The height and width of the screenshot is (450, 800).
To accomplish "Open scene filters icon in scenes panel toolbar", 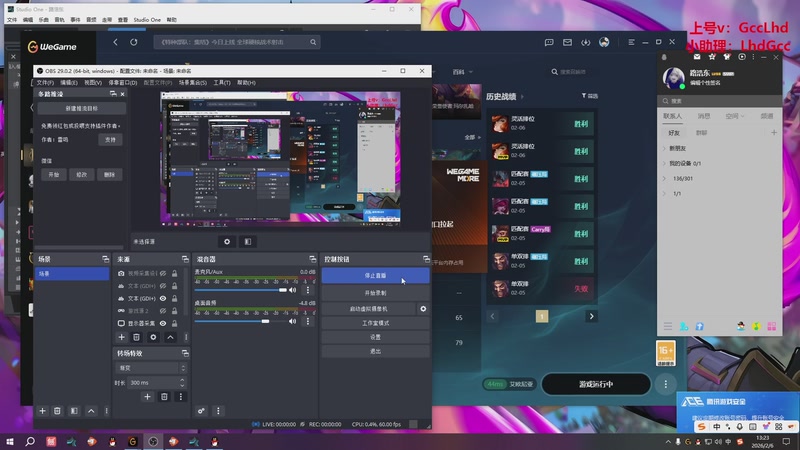I will [74, 411].
